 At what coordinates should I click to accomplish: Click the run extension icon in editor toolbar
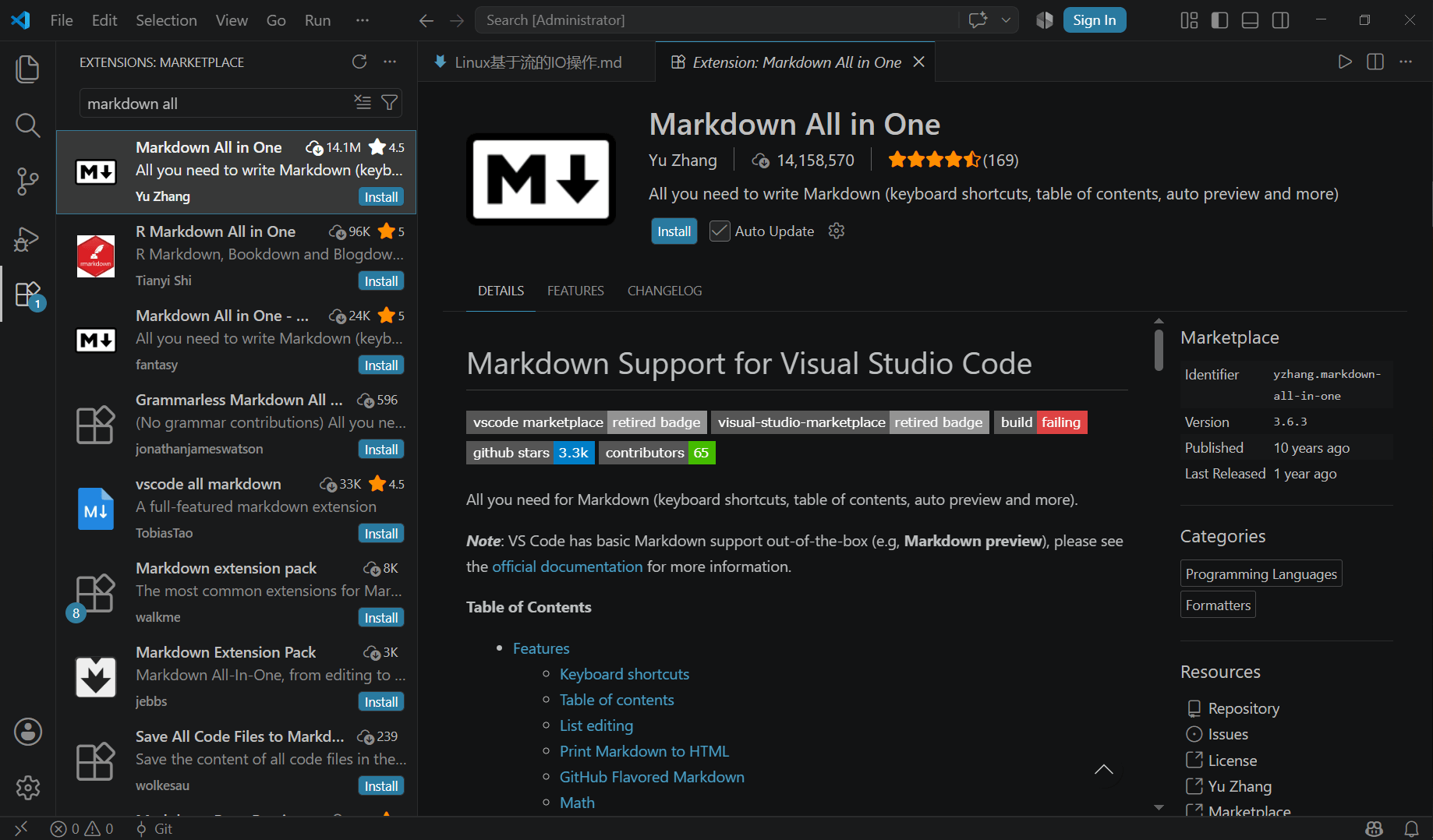1345,62
